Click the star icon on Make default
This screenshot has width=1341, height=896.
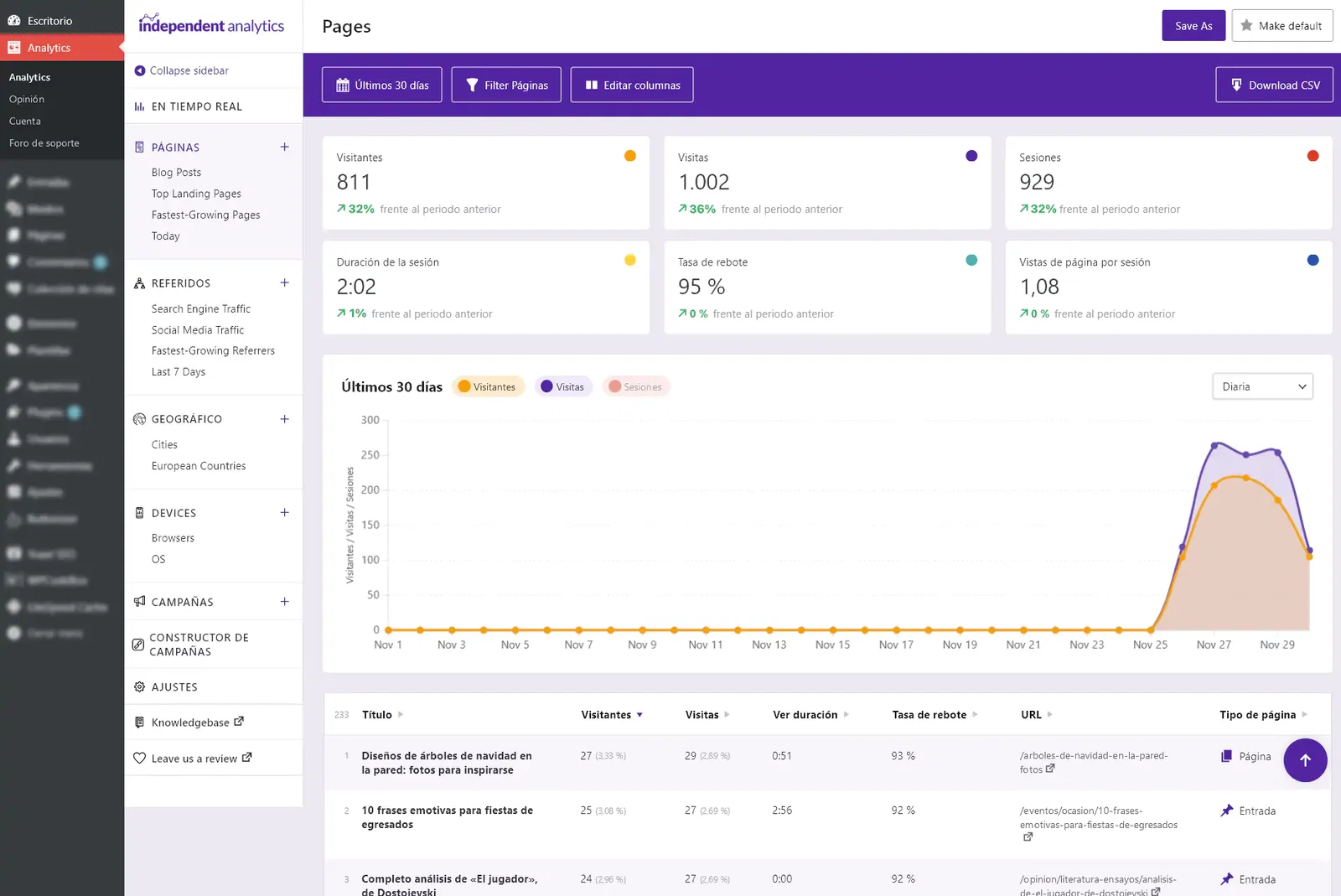click(x=1246, y=25)
